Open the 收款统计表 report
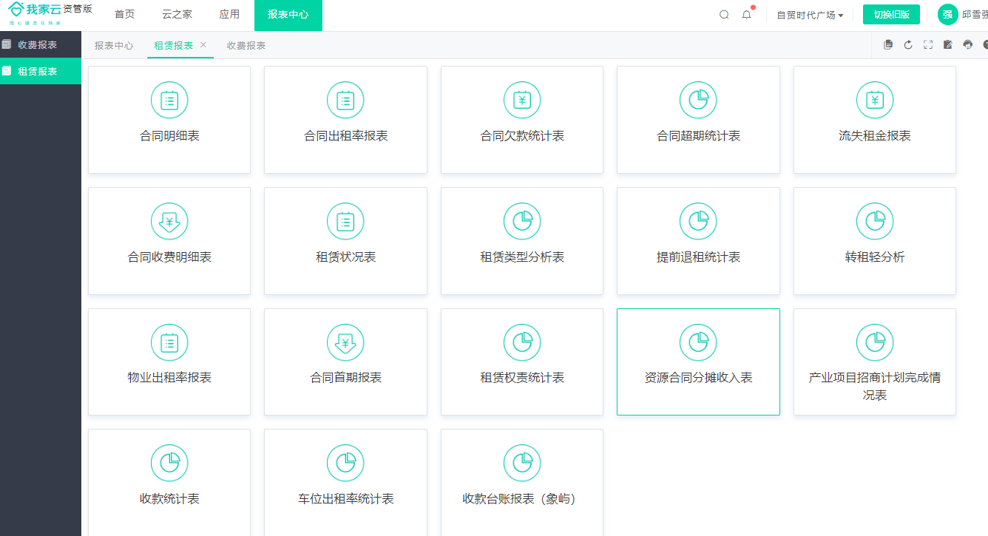This screenshot has height=536, width=988. tap(169, 482)
